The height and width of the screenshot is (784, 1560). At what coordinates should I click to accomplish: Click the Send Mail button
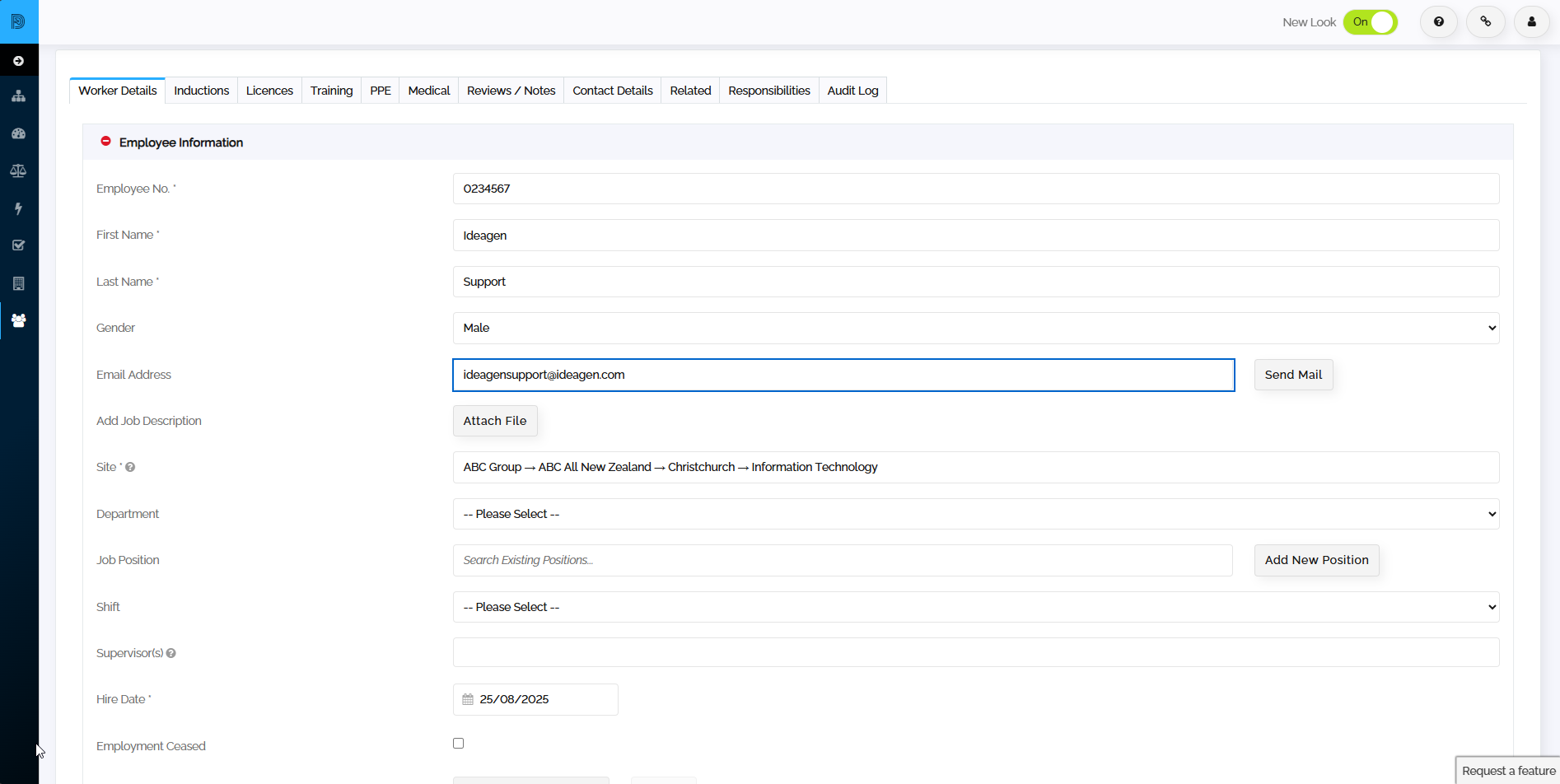click(x=1293, y=375)
